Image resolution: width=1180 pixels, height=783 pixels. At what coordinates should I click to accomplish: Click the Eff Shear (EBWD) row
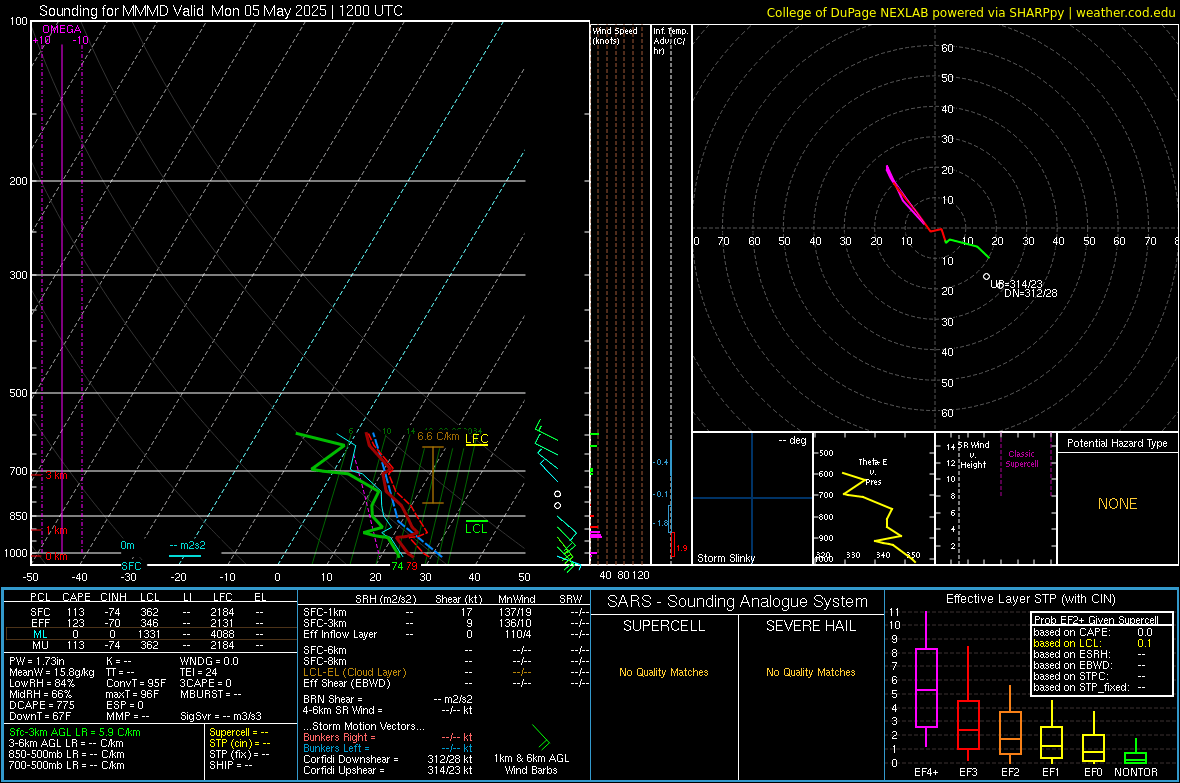click(x=446, y=683)
